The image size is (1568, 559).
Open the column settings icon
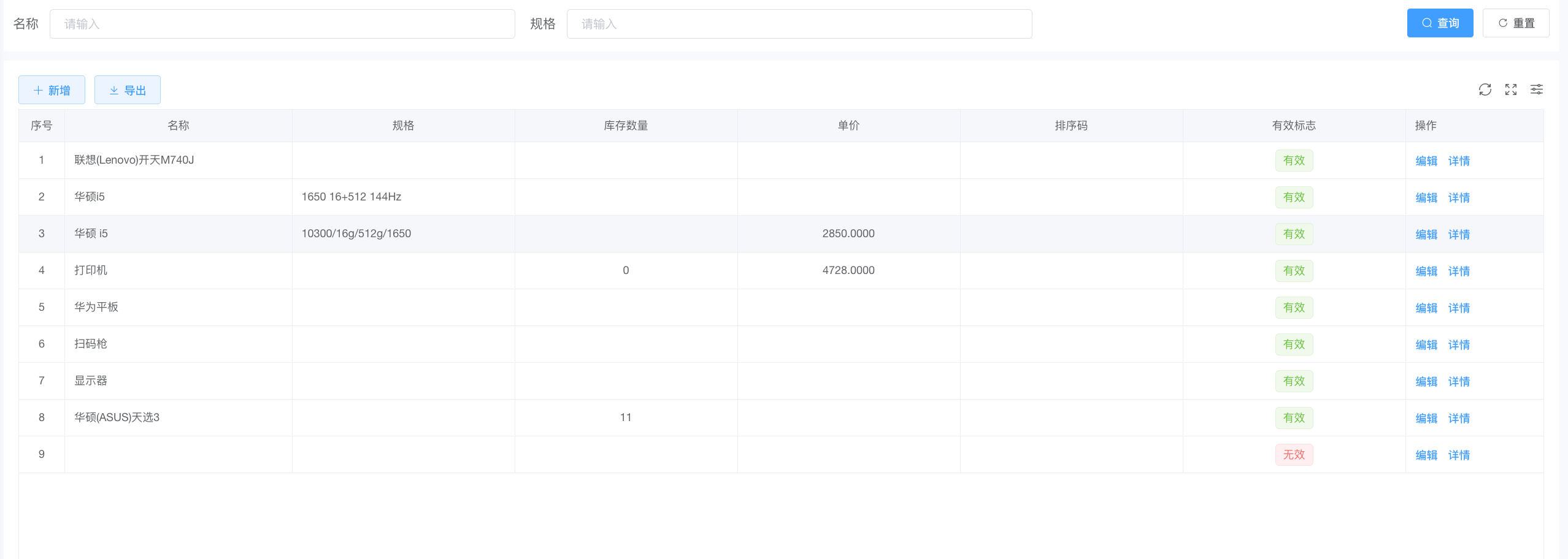[1536, 90]
